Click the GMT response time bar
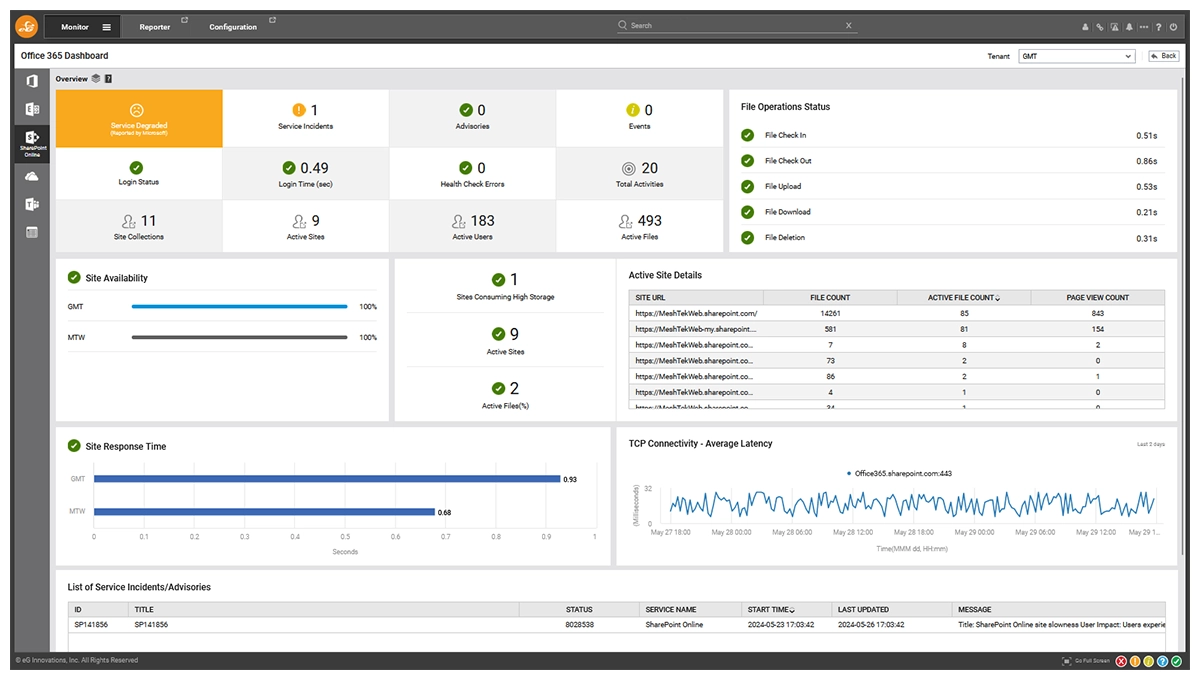The image size is (1200, 680). click(327, 479)
